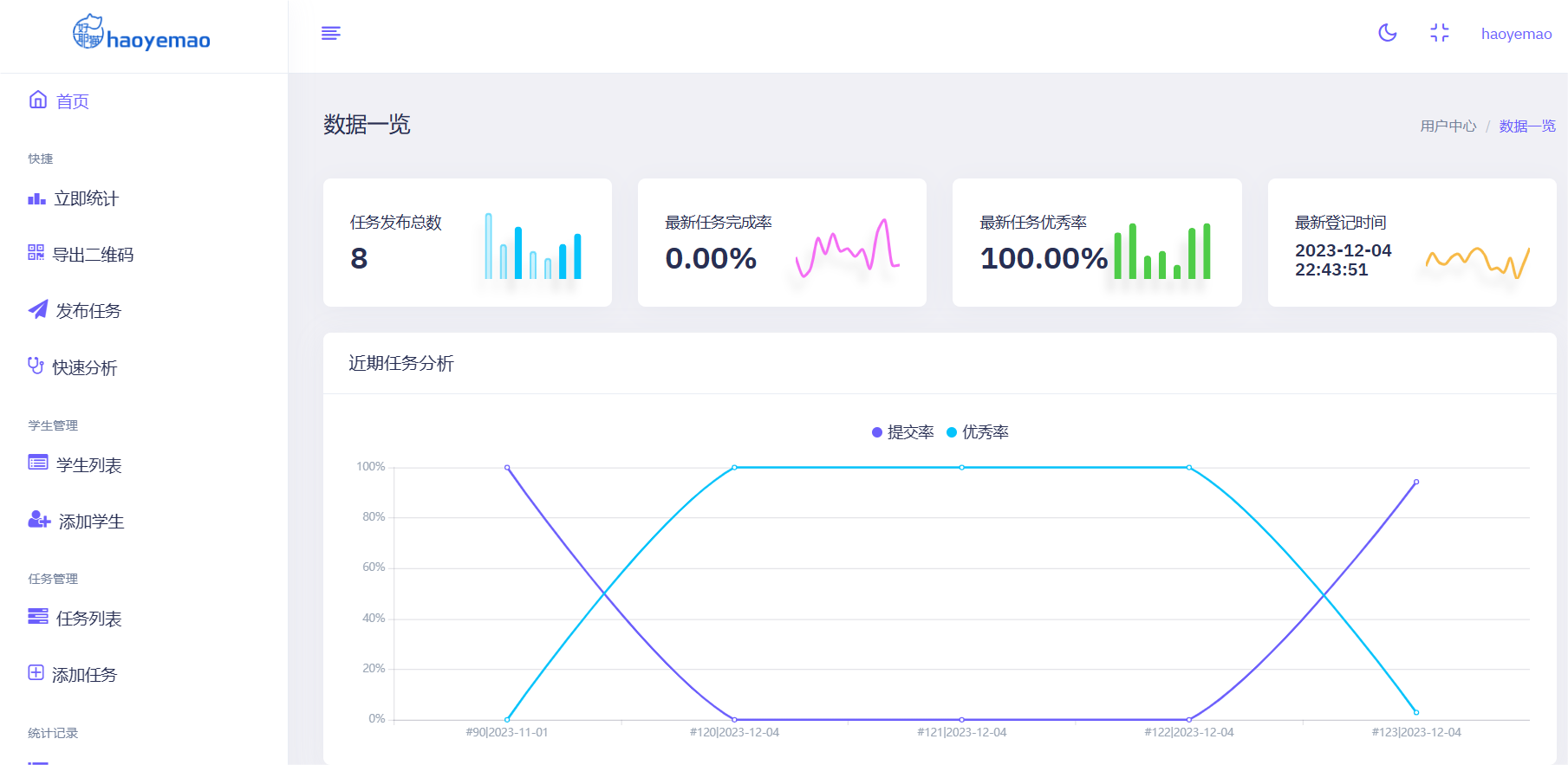Screen dimensions: 1568x765
Task: Click the list icon beside 学生列表
Action: click(x=38, y=463)
